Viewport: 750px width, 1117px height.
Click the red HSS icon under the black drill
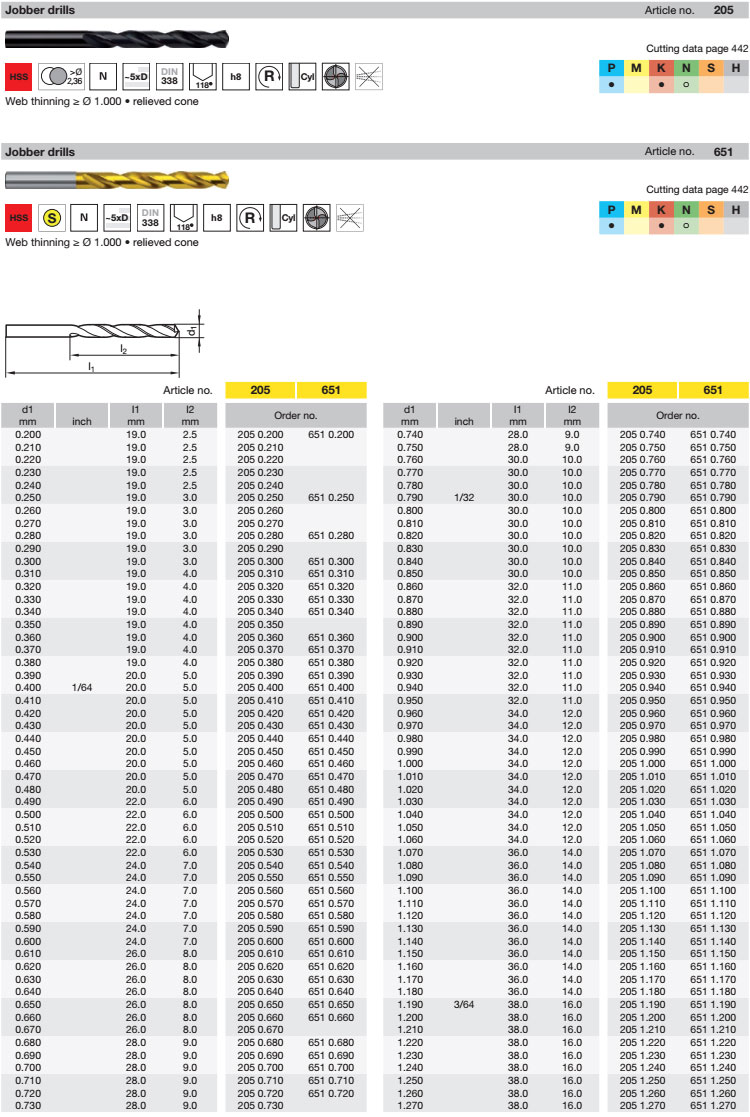tap(17, 77)
